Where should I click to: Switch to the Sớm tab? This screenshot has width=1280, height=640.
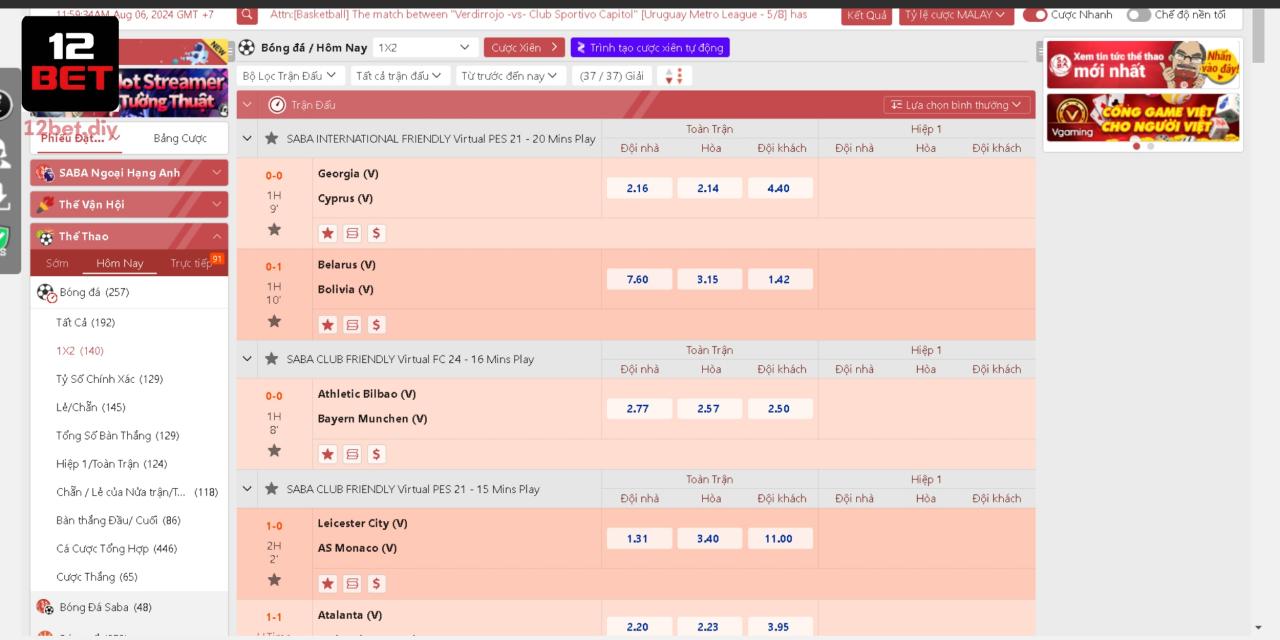pyautogui.click(x=57, y=264)
